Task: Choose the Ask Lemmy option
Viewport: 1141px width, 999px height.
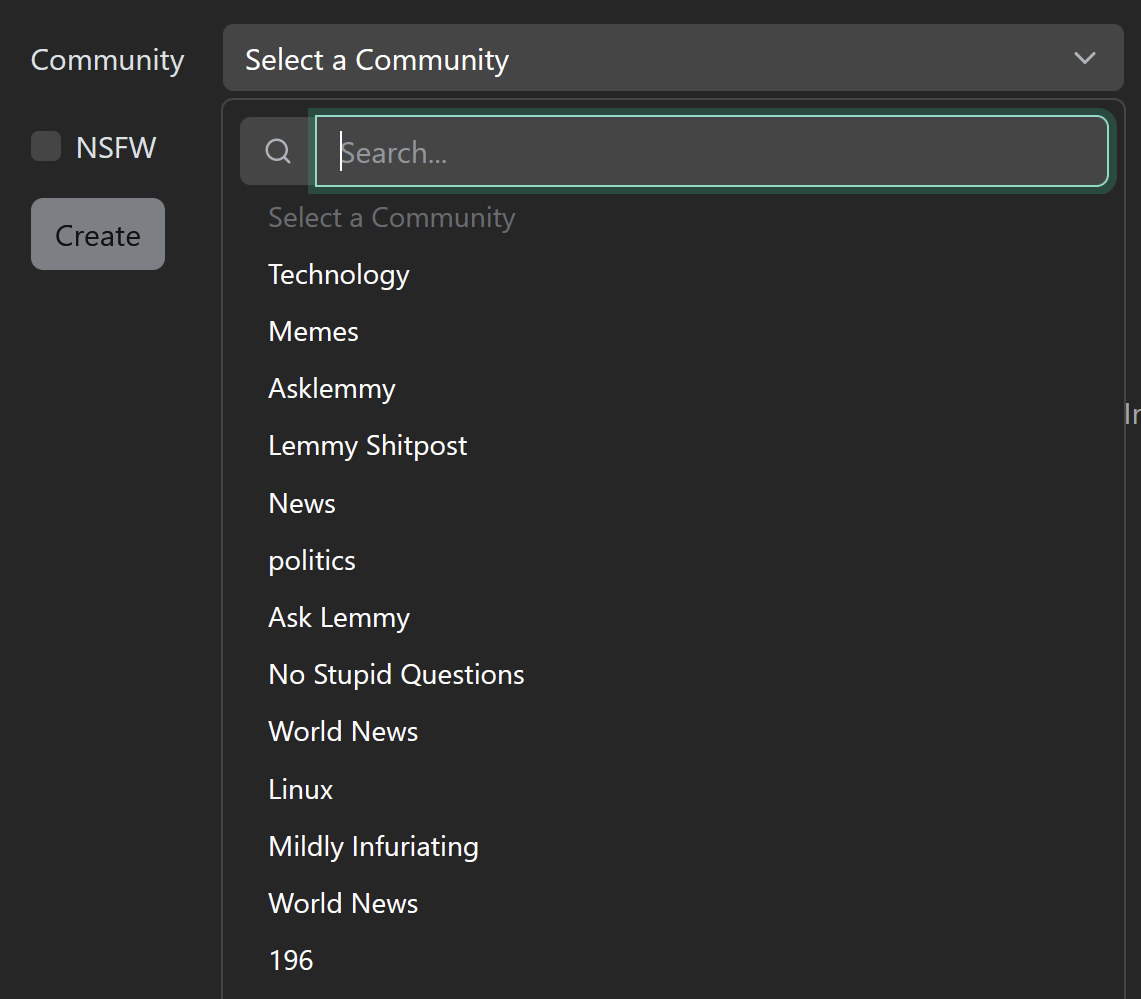Action: [x=339, y=617]
